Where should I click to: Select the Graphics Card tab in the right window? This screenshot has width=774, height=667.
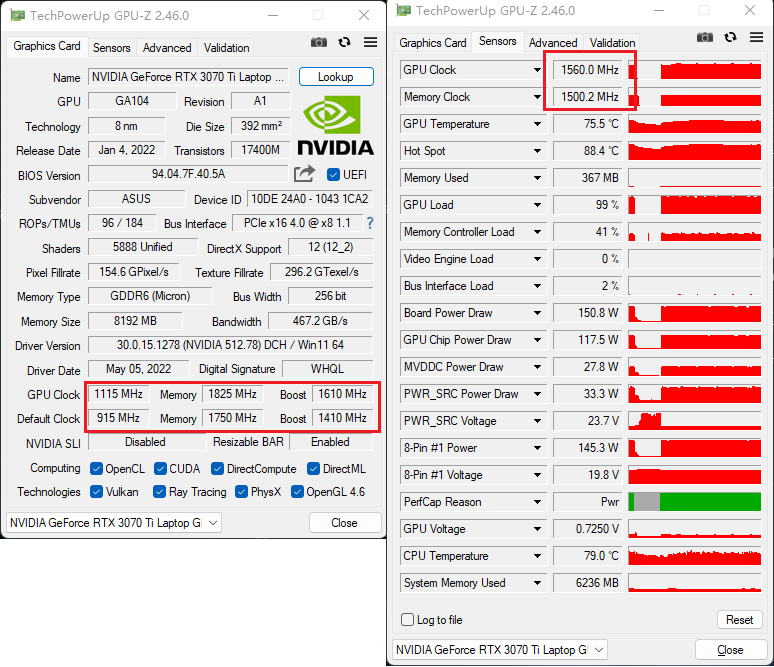tap(432, 43)
